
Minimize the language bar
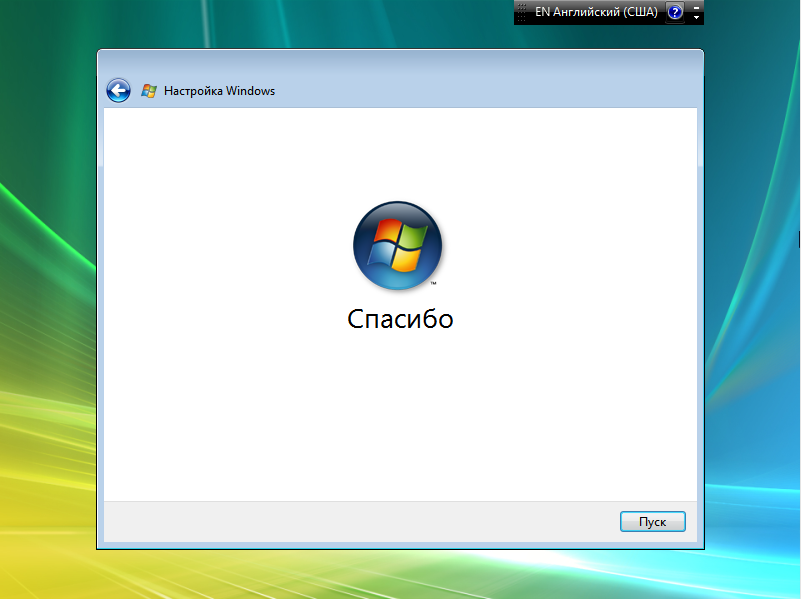[x=697, y=6]
